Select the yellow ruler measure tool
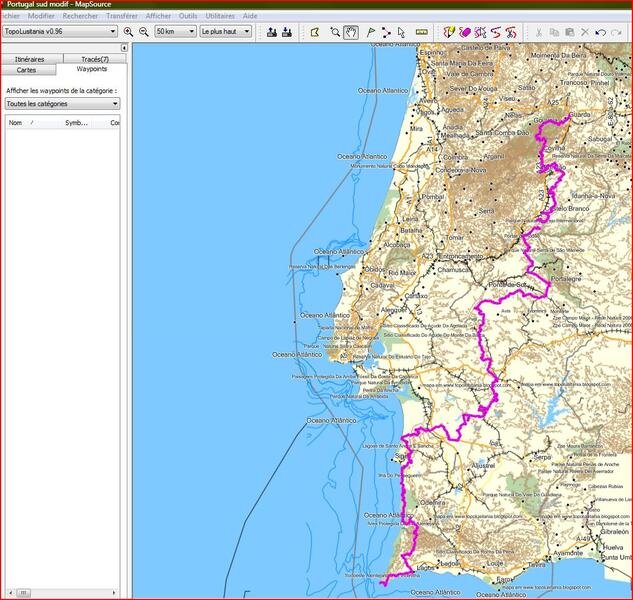Viewport: 633px width, 600px height. (x=421, y=32)
